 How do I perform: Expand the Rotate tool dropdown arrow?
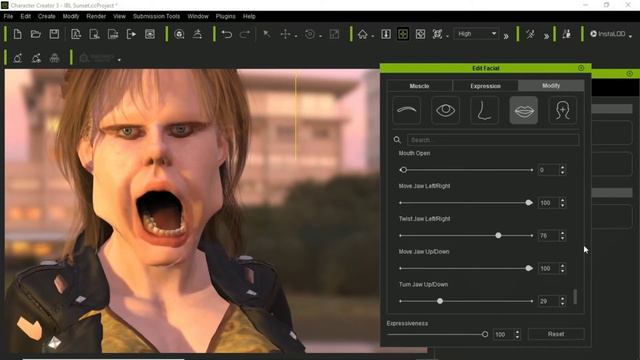click(x=320, y=36)
